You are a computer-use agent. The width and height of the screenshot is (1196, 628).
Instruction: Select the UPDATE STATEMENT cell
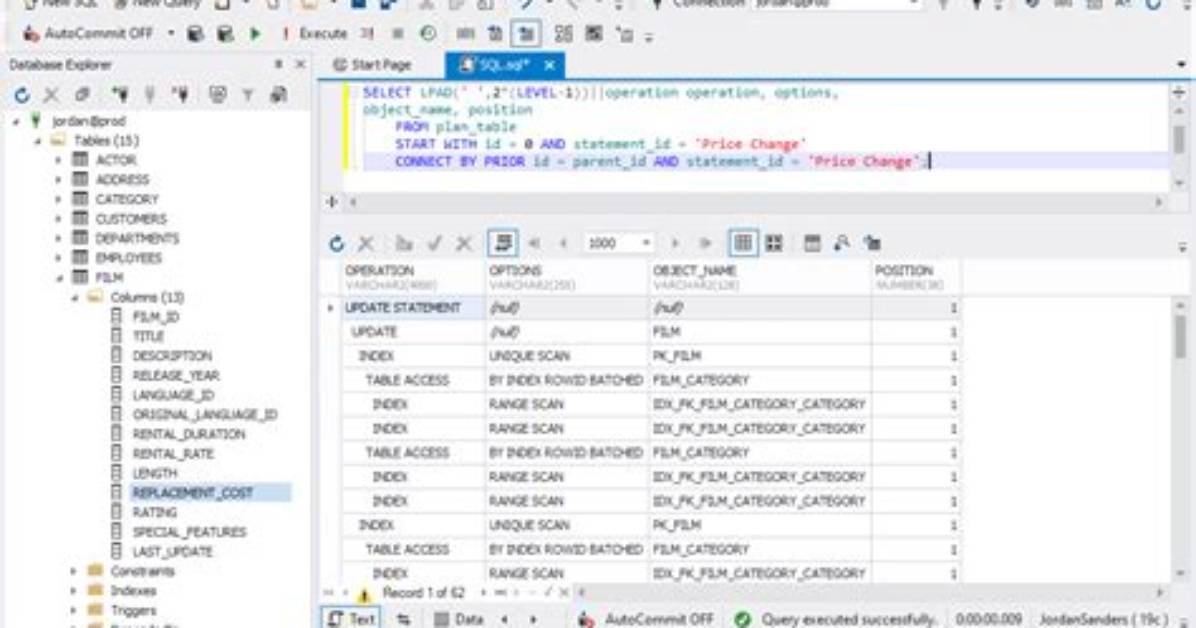[x=413, y=308]
